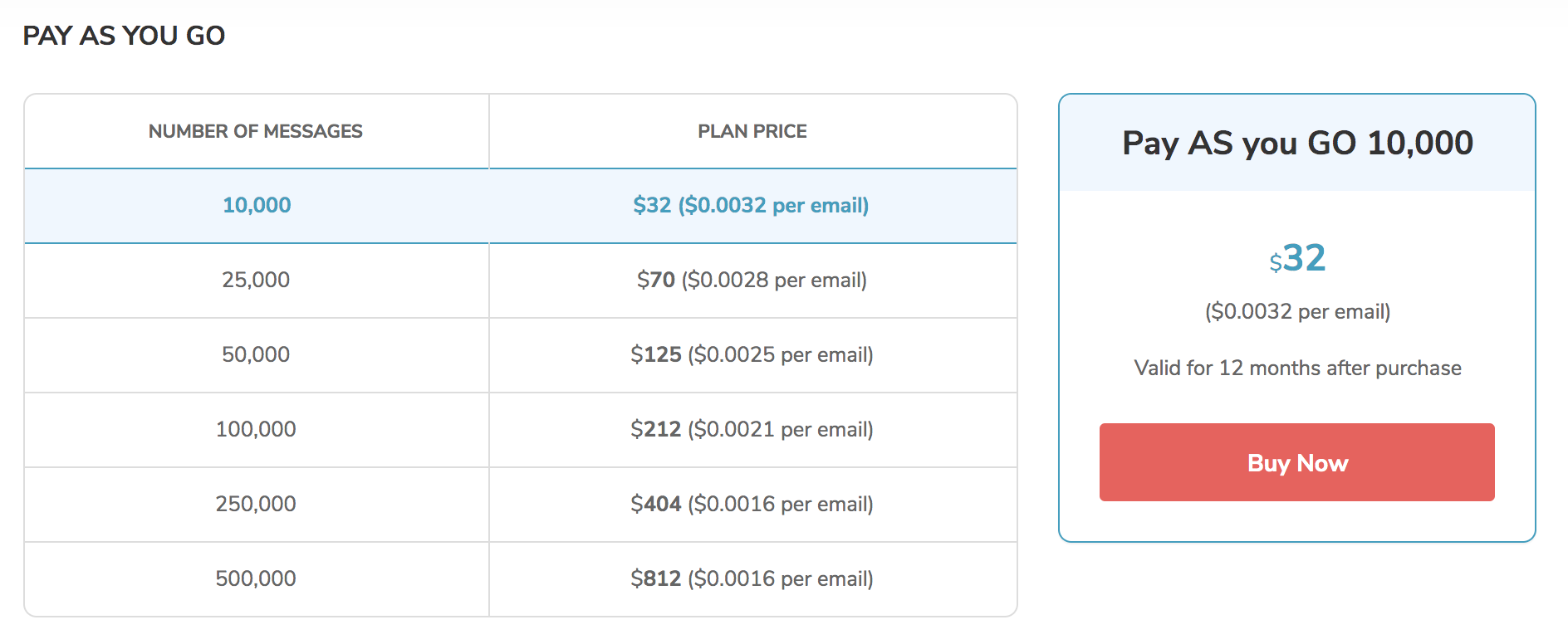This screenshot has width=1568, height=644.
Task: Click the $125 plan price cell
Action: click(x=752, y=355)
